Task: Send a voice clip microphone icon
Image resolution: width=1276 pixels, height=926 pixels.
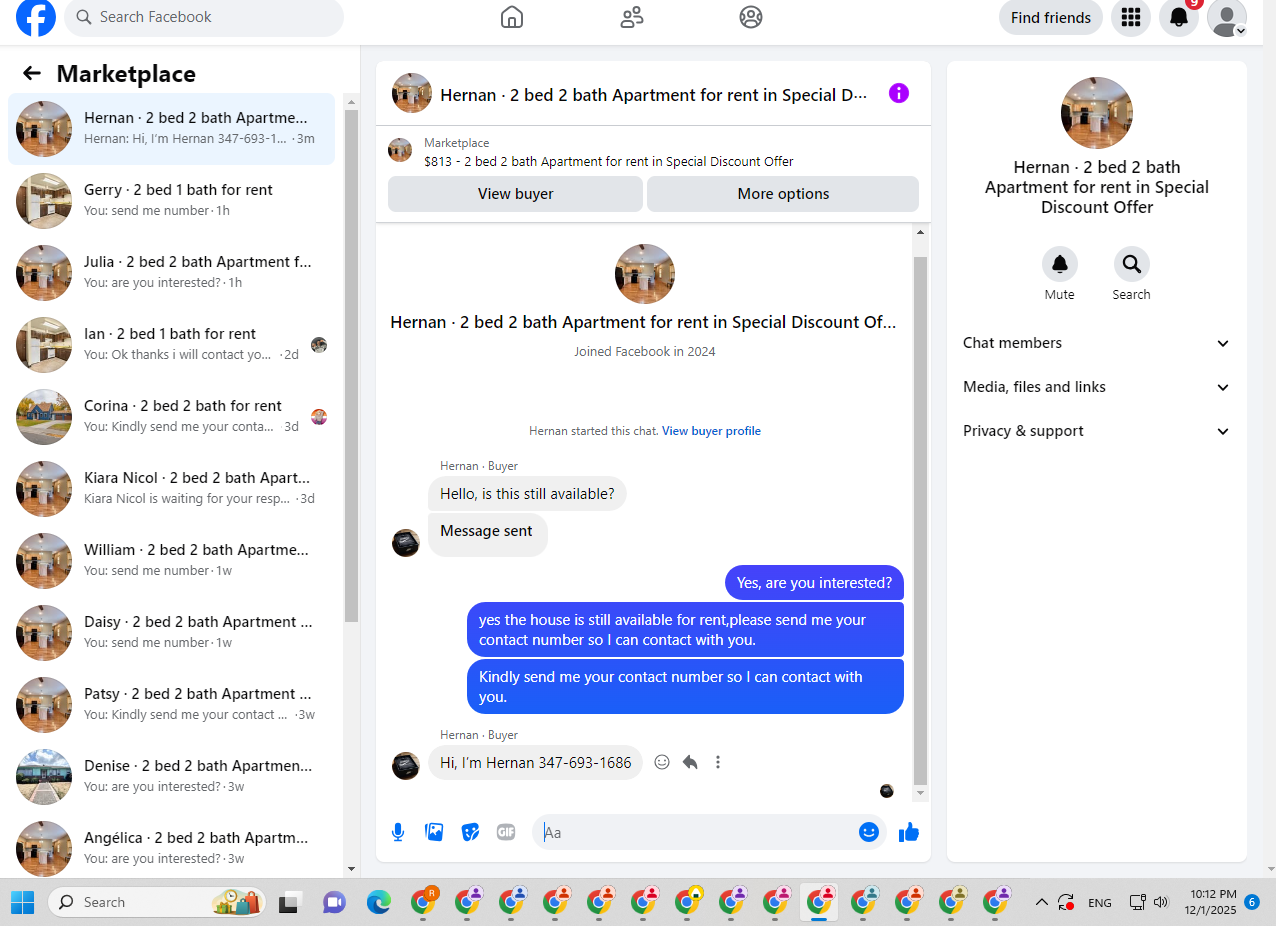Action: tap(398, 832)
